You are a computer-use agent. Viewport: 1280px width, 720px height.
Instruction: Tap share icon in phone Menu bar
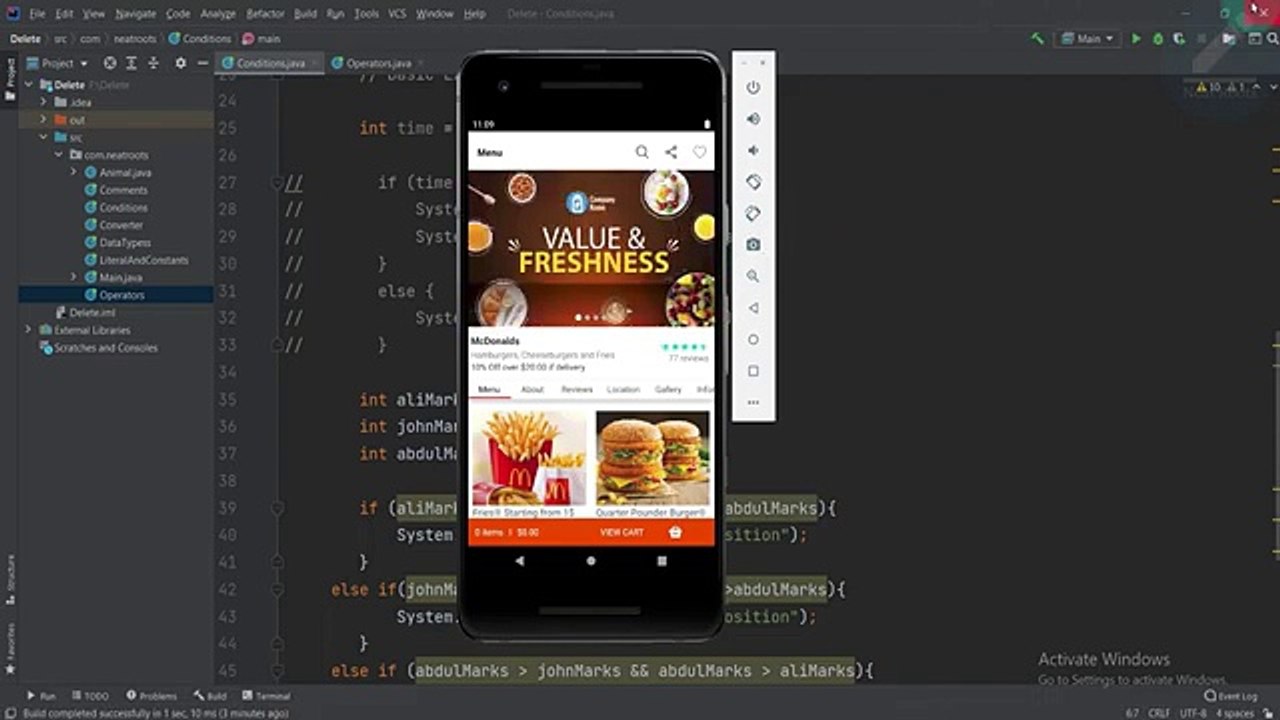coord(671,152)
